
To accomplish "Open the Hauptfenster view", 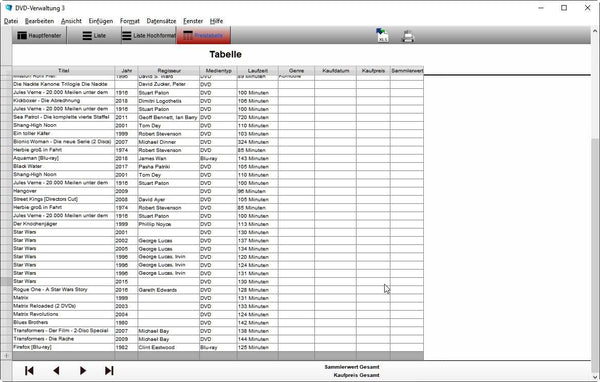I will 39,36.
